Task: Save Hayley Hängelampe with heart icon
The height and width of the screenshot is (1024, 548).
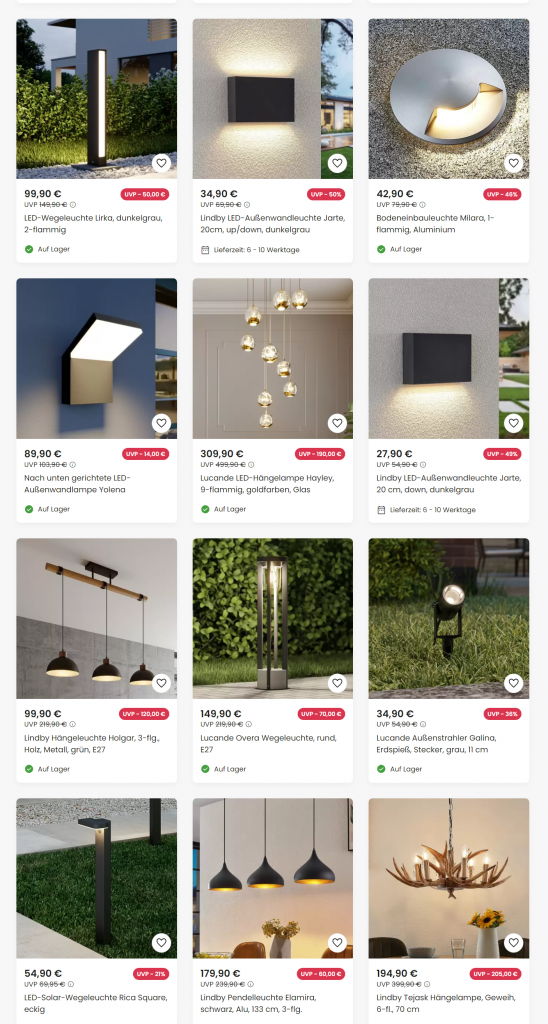Action: point(337,423)
